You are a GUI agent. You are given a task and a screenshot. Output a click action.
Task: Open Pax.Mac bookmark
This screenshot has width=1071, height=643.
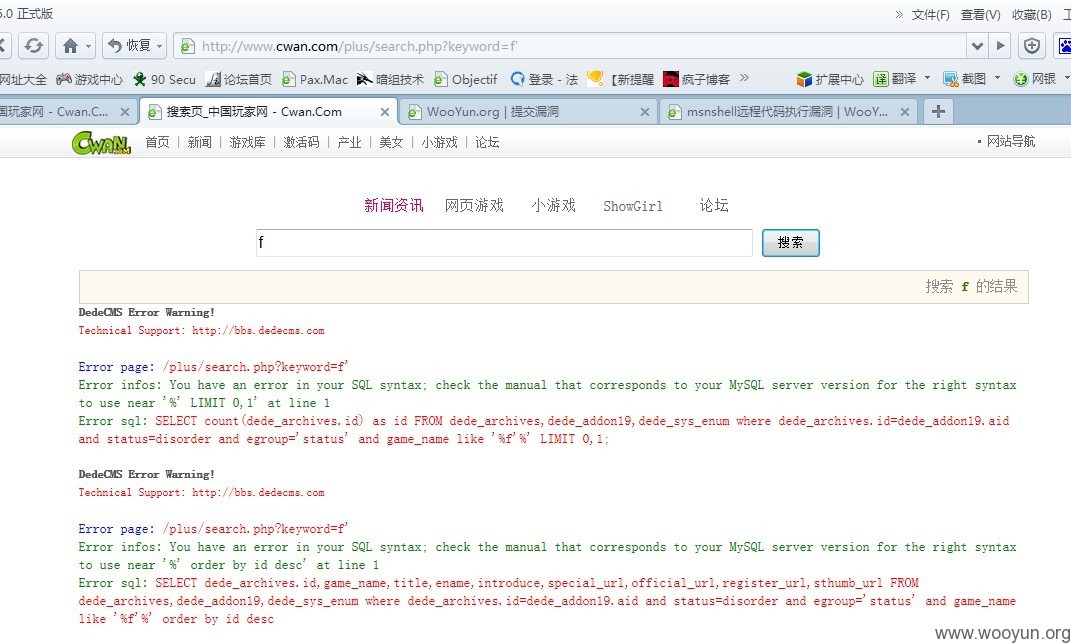pyautogui.click(x=315, y=79)
